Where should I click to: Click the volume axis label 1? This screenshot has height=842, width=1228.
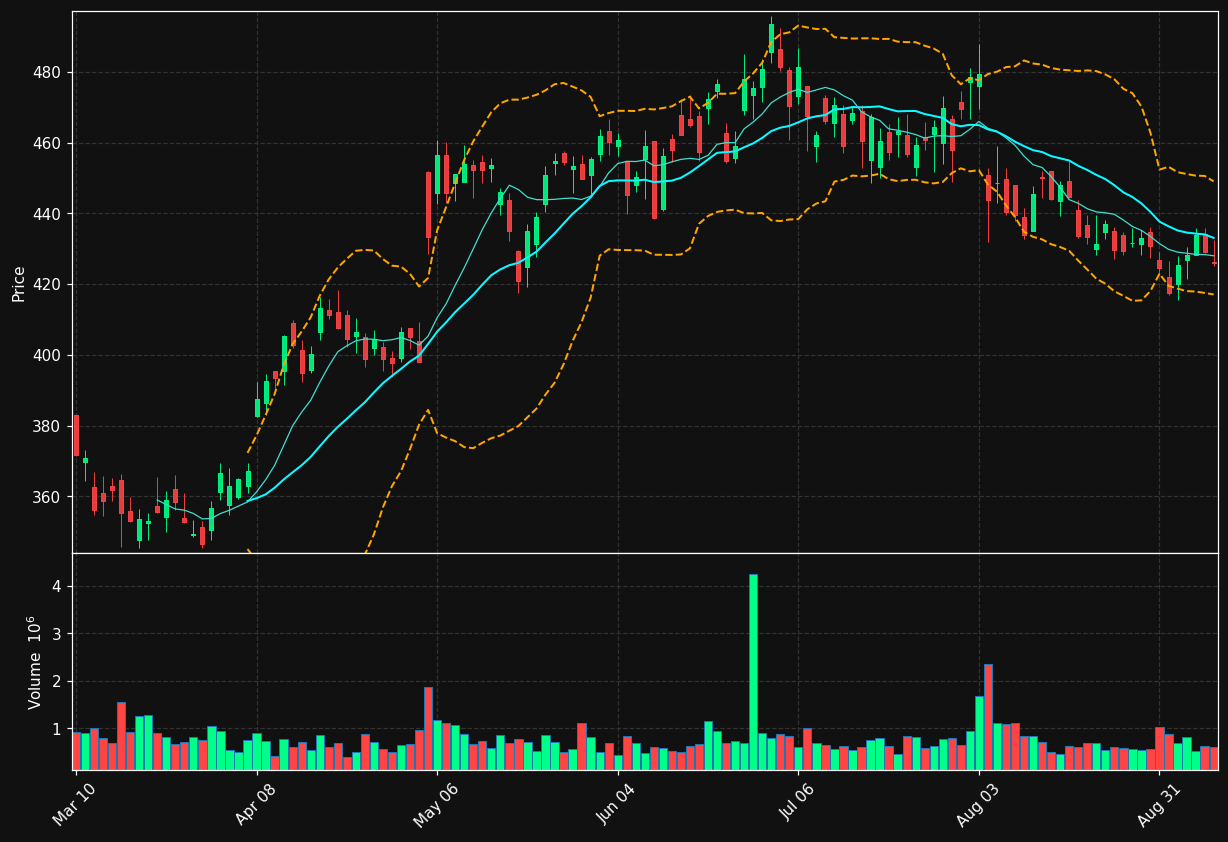(57, 730)
